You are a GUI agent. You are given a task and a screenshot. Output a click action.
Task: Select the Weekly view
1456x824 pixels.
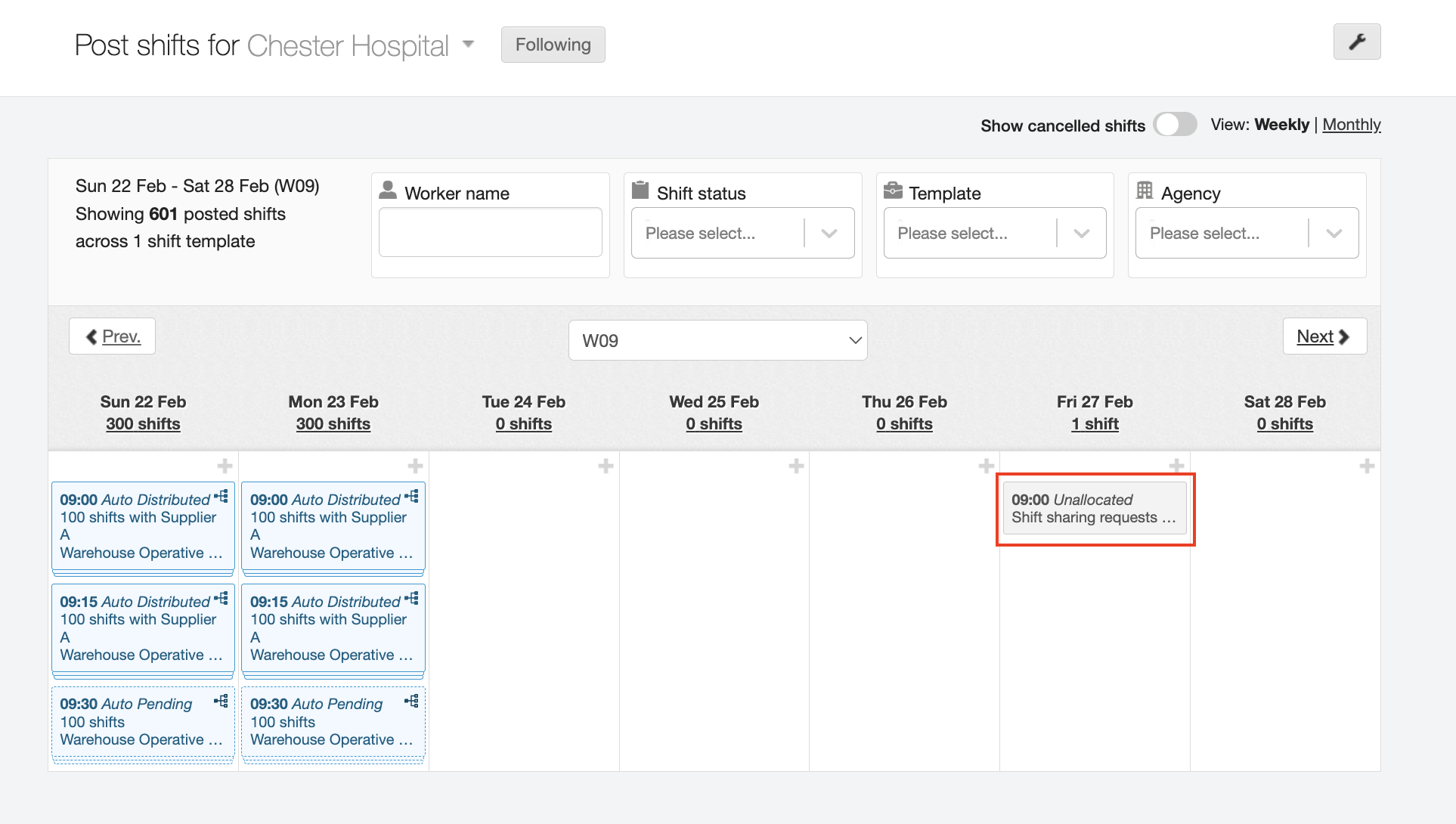(1281, 124)
